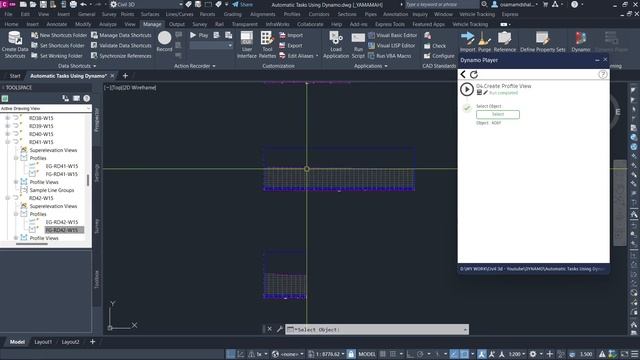Screen dimensions: 640x360
Task: Switch to the Layout1 tab
Action: click(x=43, y=342)
